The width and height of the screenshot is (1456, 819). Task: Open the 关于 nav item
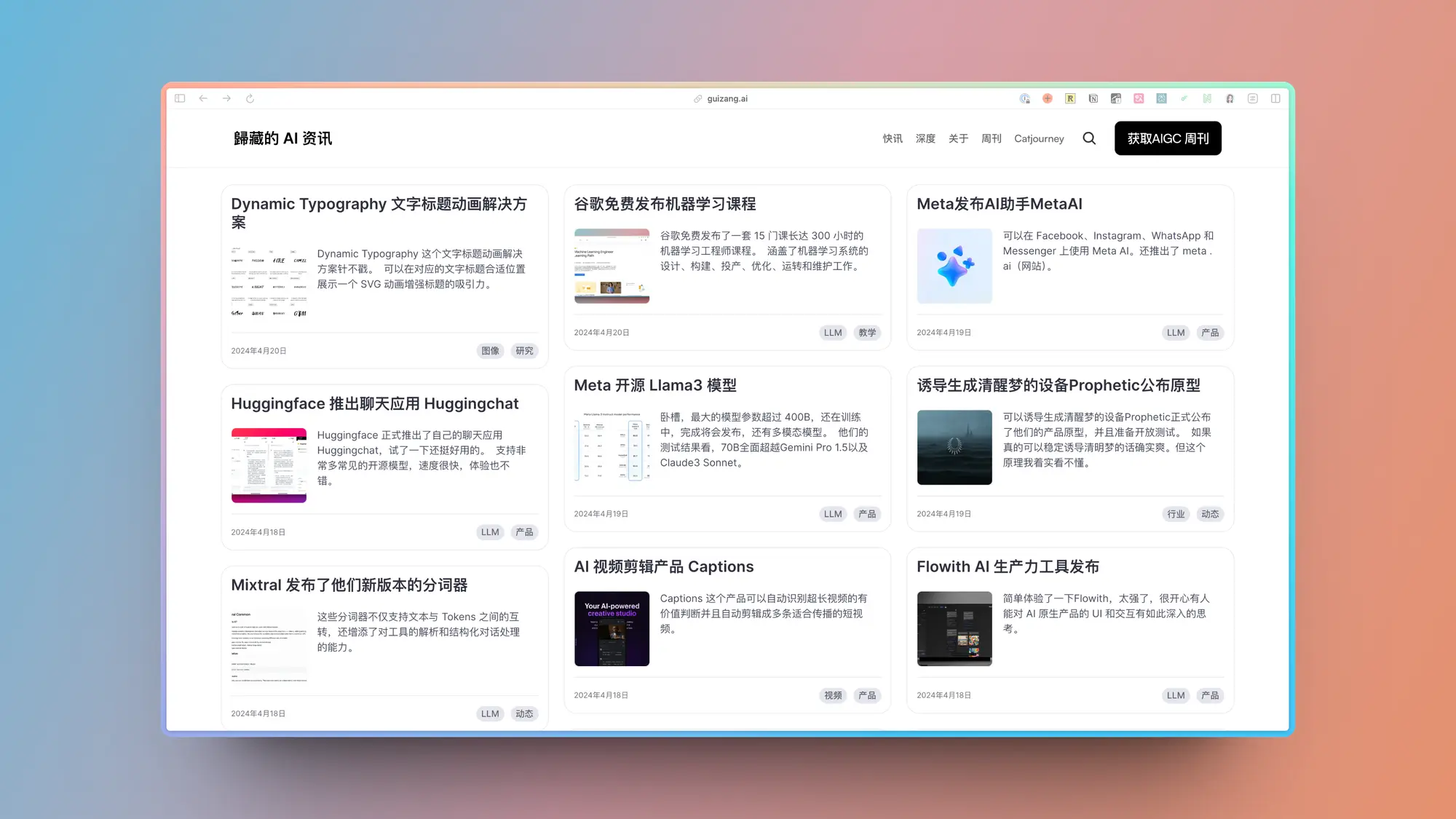click(958, 138)
